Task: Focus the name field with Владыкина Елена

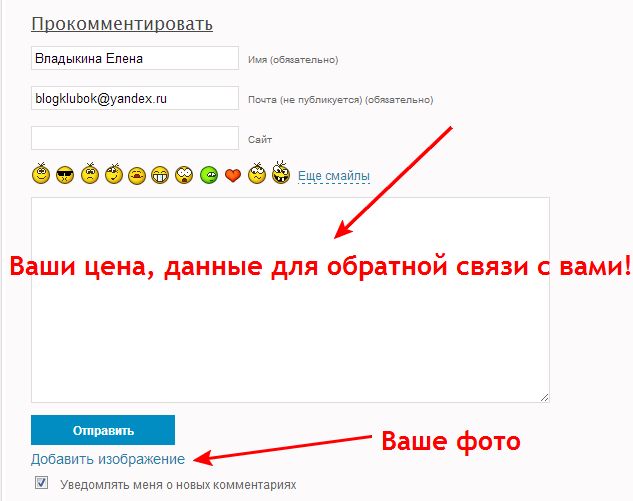Action: [135, 58]
